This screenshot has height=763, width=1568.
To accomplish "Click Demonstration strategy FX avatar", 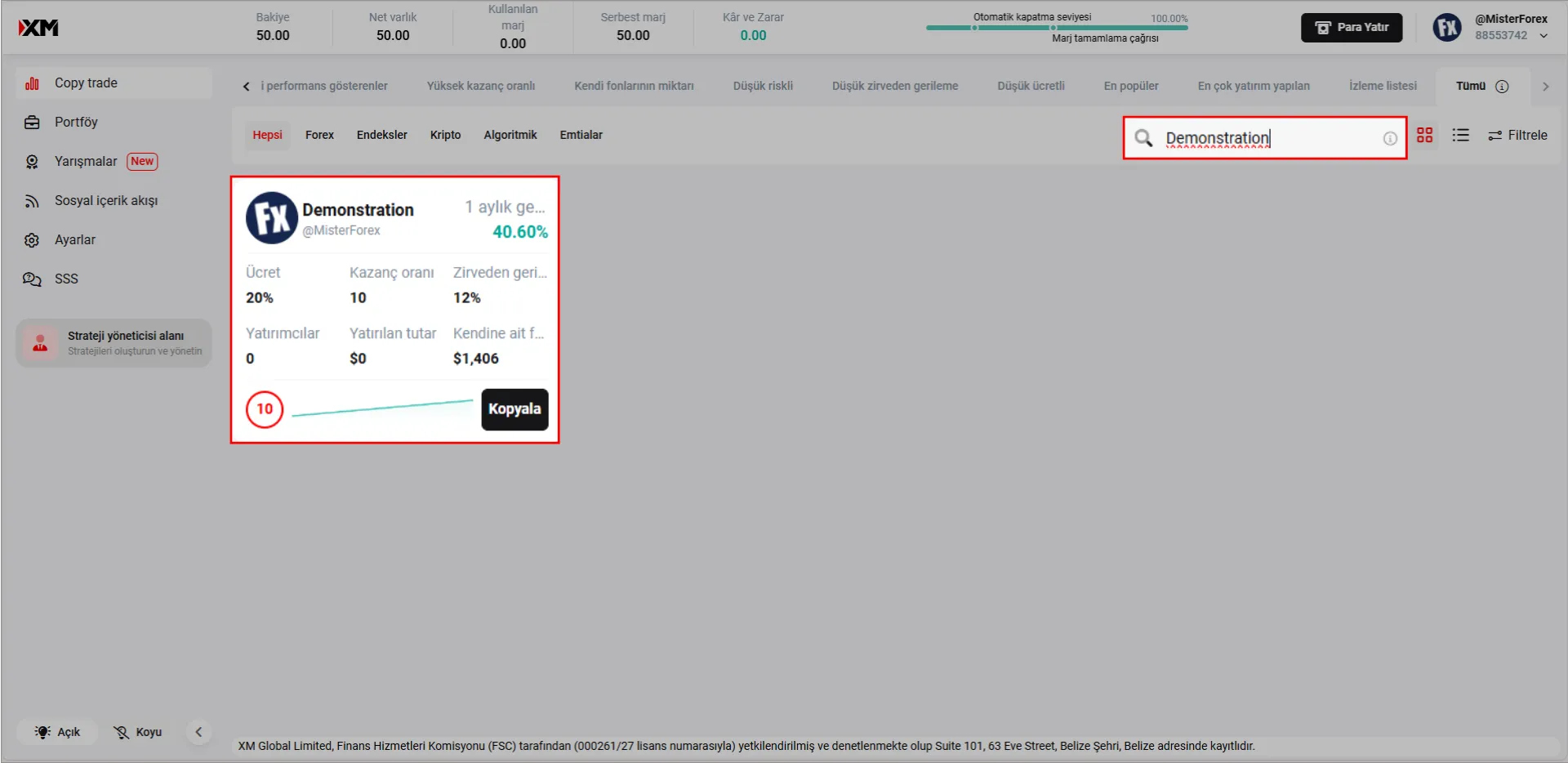I will click(272, 218).
